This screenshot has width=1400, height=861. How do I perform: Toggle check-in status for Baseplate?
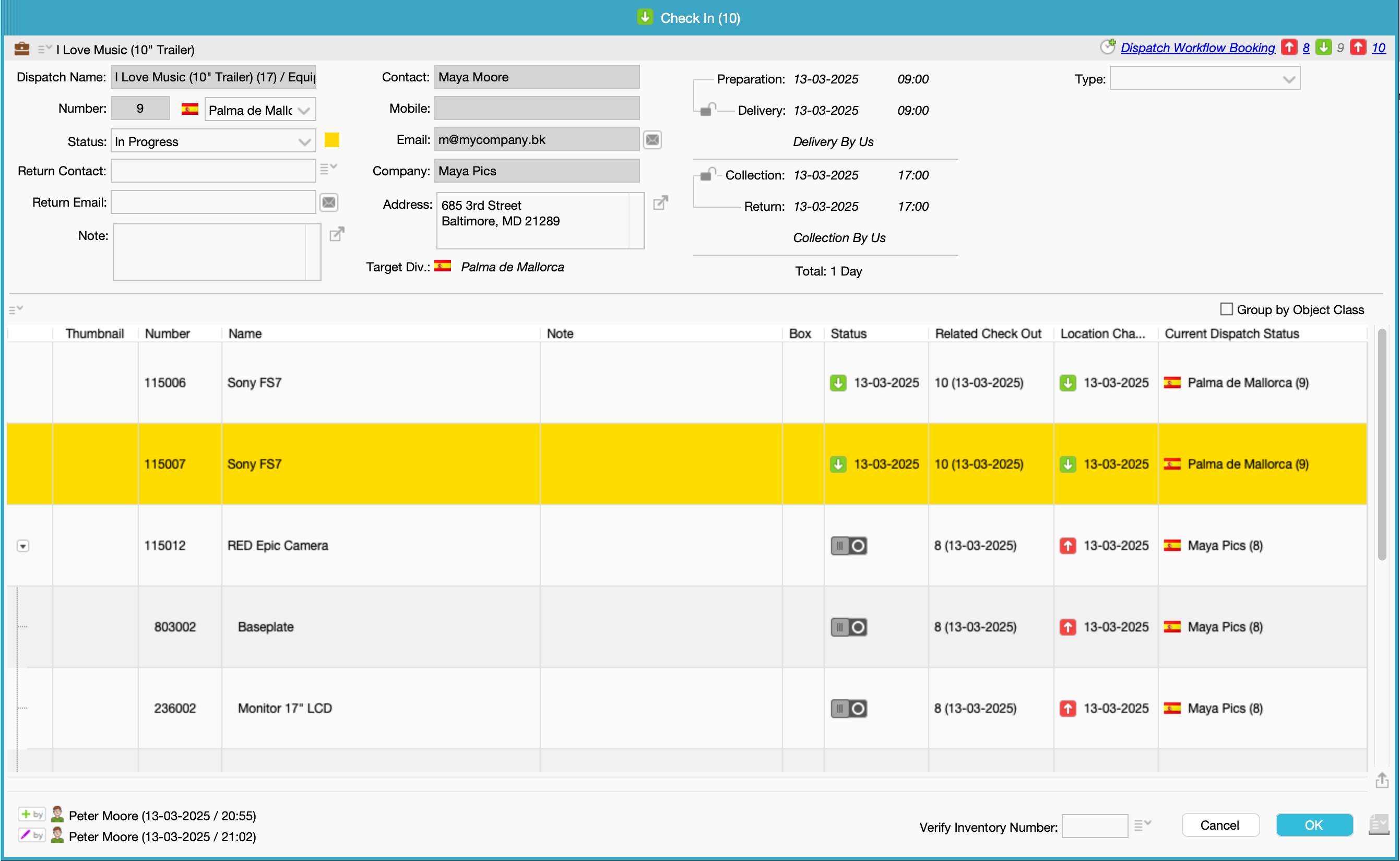(849, 628)
